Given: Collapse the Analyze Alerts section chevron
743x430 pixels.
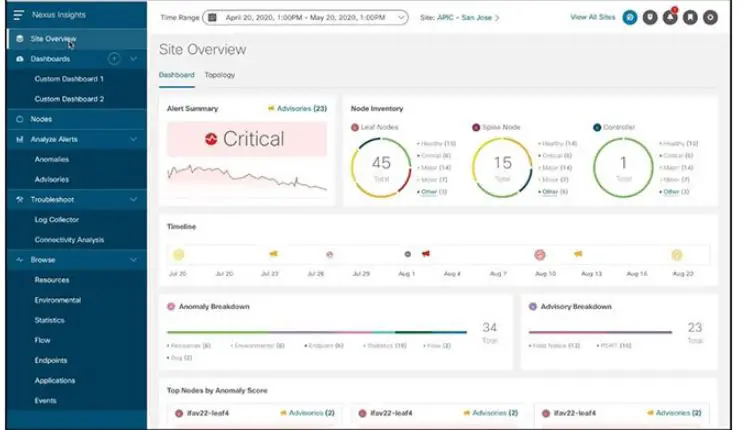Looking at the screenshot, I should (x=134, y=139).
